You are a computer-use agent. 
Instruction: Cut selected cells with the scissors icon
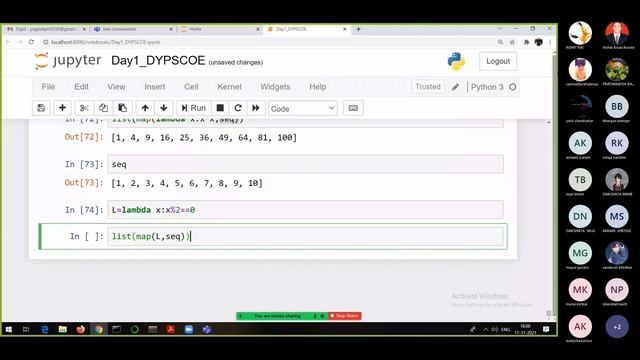[84, 108]
